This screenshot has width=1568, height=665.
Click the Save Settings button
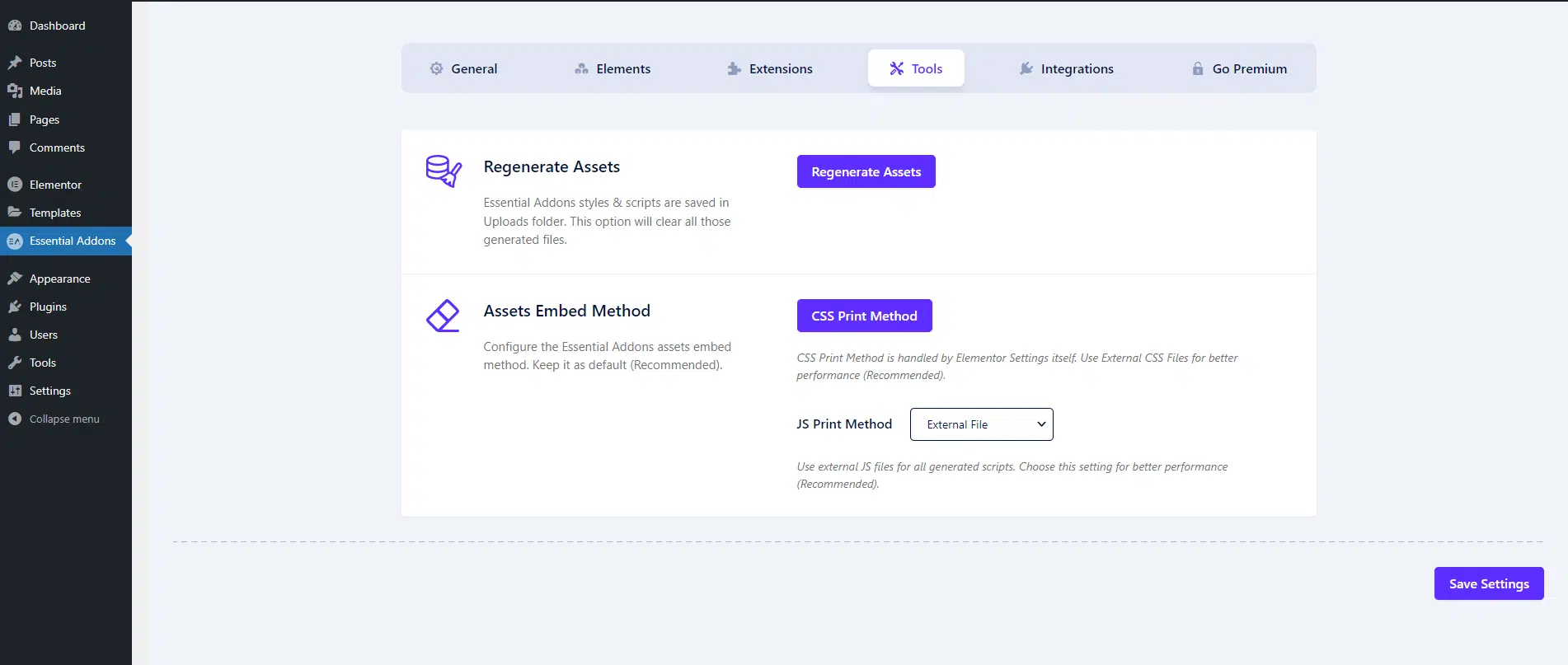(x=1489, y=583)
